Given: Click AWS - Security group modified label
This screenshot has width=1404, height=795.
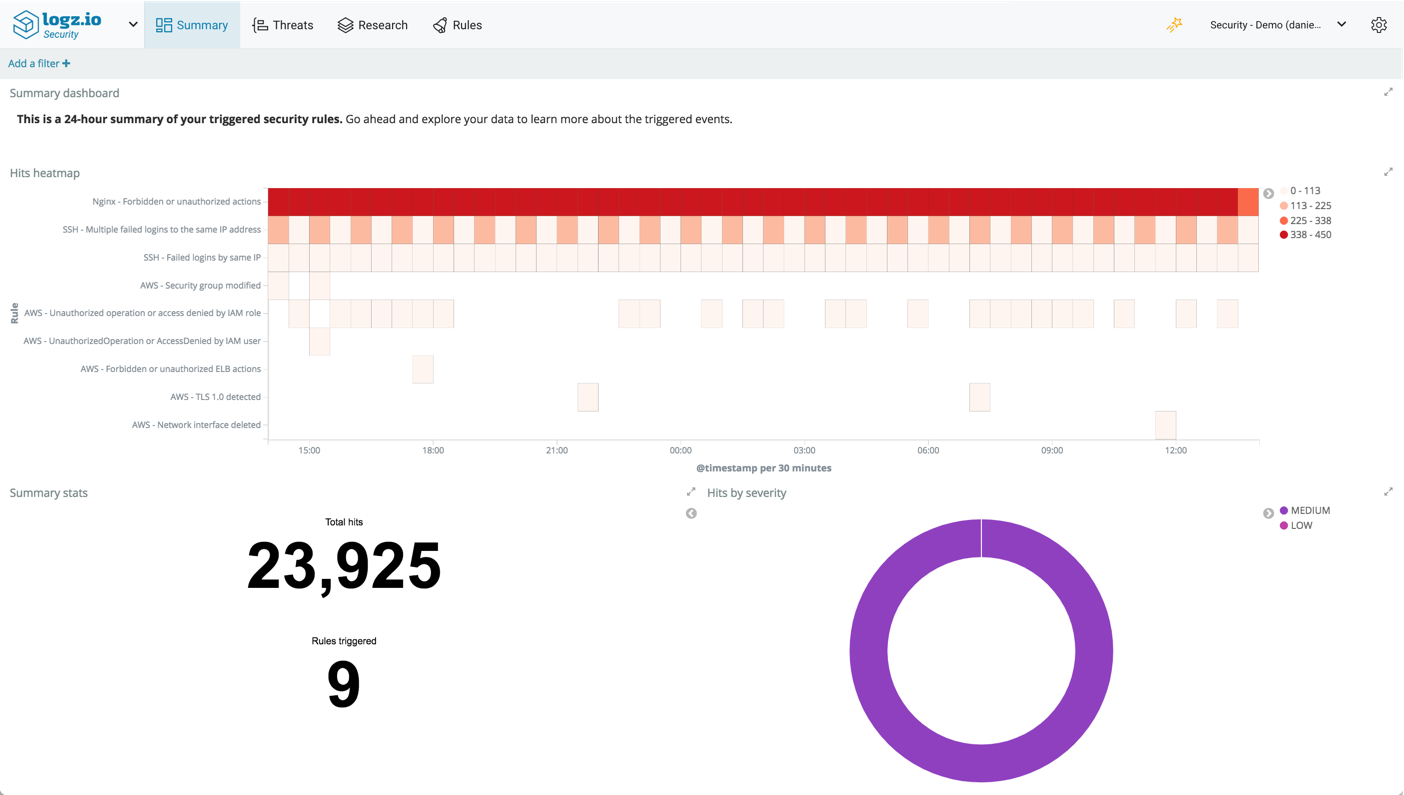Looking at the screenshot, I should click(200, 285).
